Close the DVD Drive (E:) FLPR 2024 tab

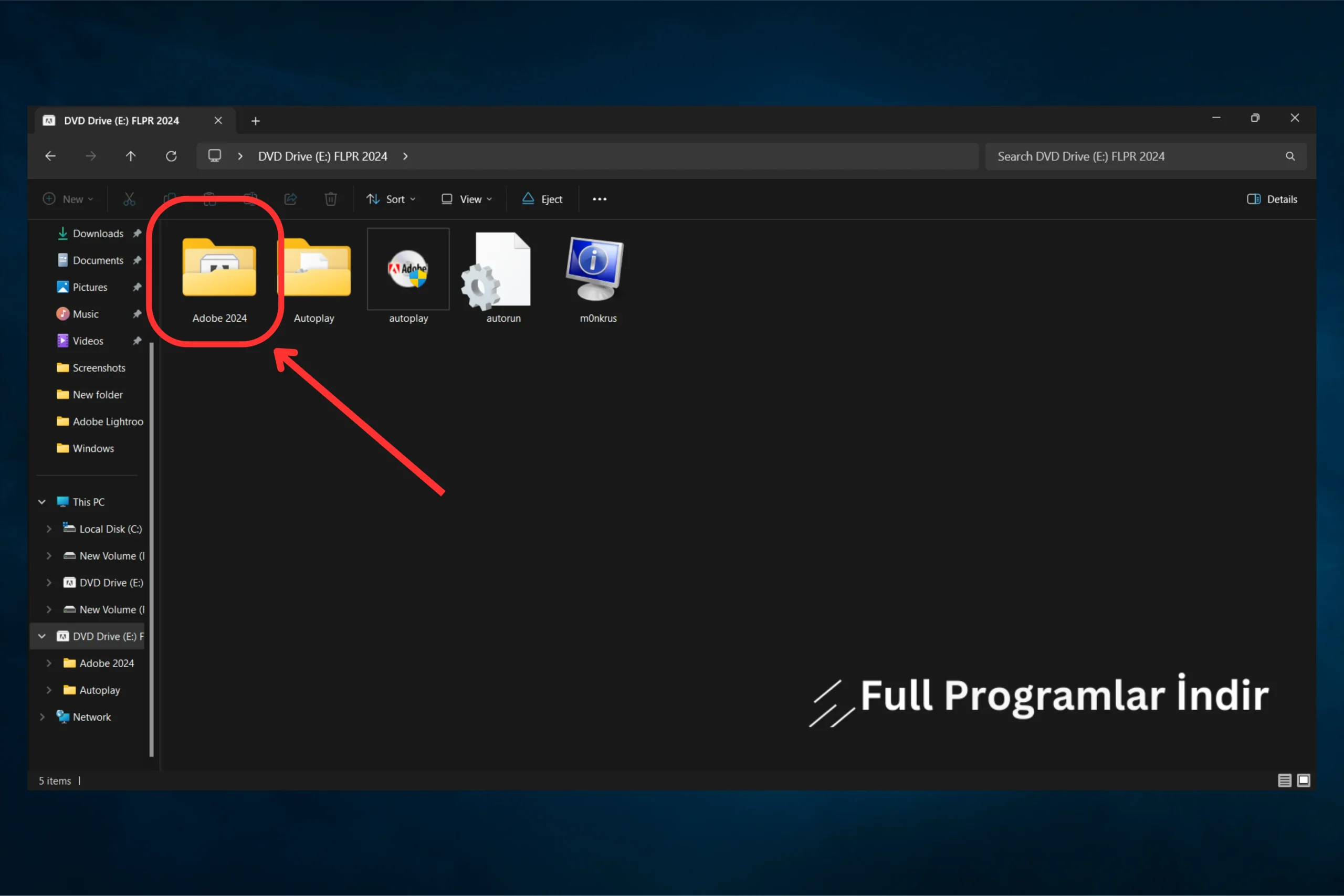(x=218, y=121)
